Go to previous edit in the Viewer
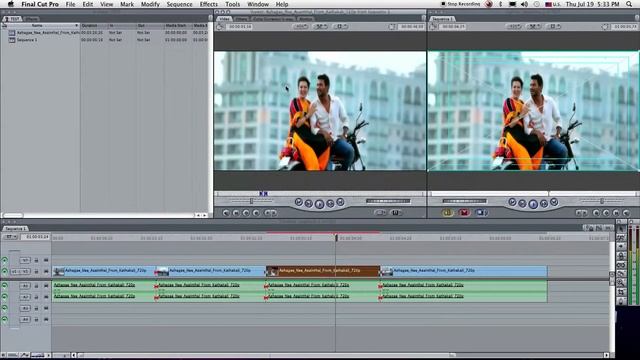The image size is (640, 360). 299,202
